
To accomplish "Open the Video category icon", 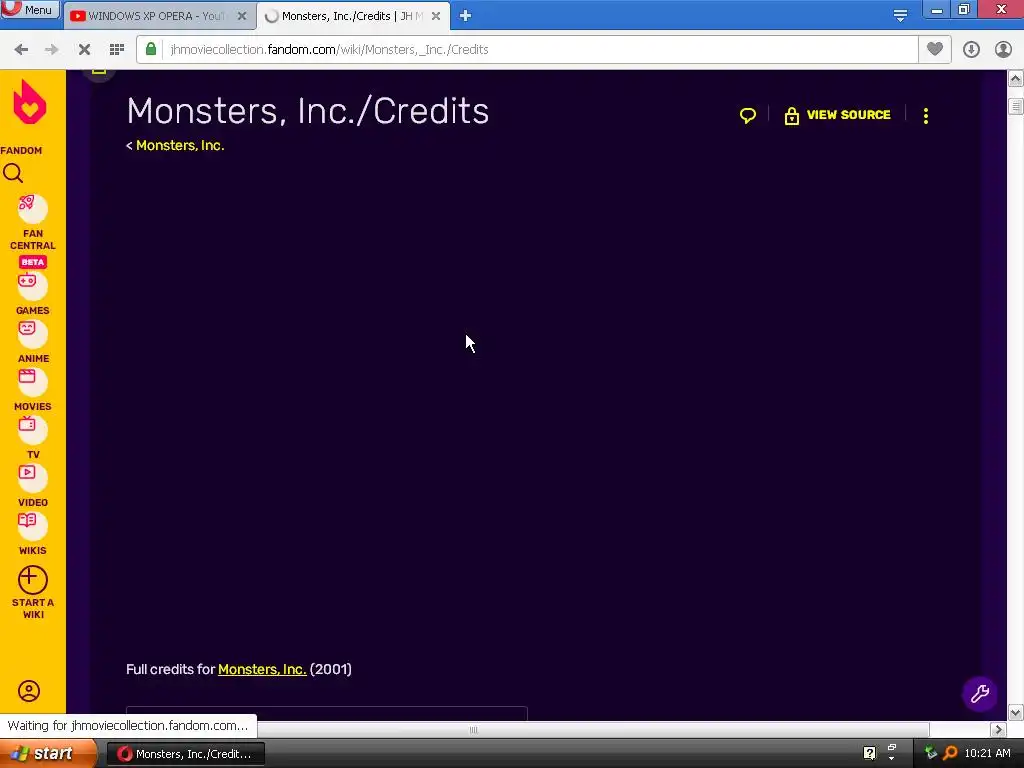I will tap(32, 477).
